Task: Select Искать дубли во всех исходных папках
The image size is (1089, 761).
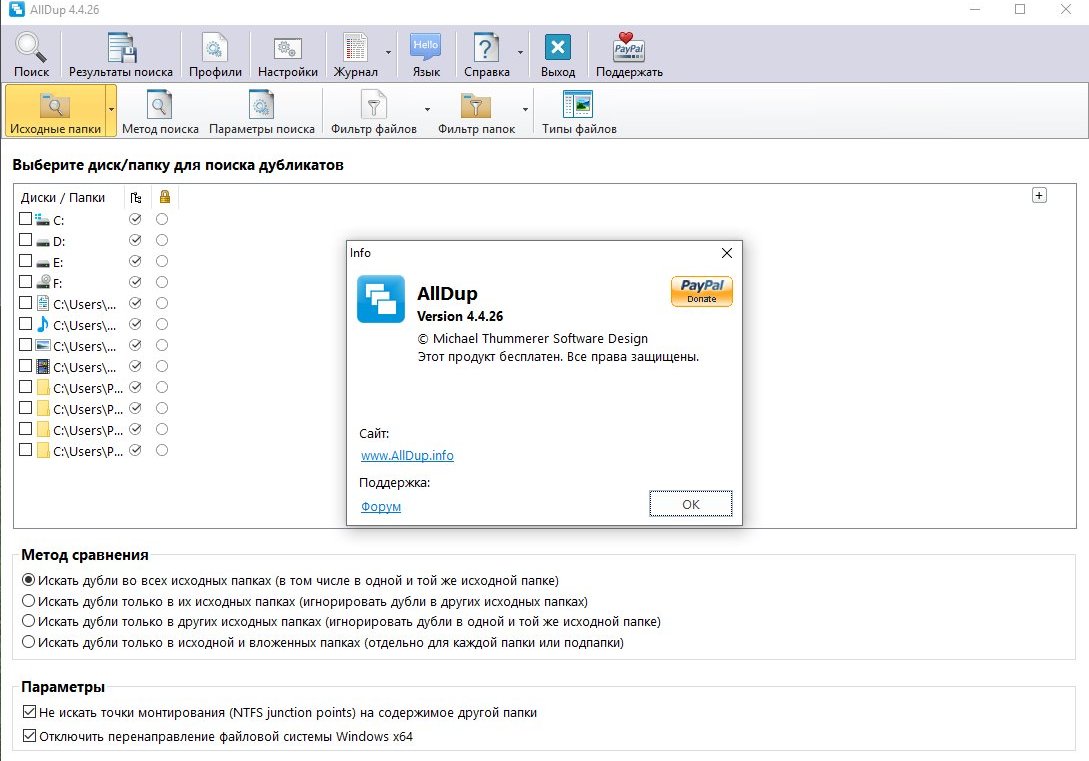Action: click(x=290, y=580)
